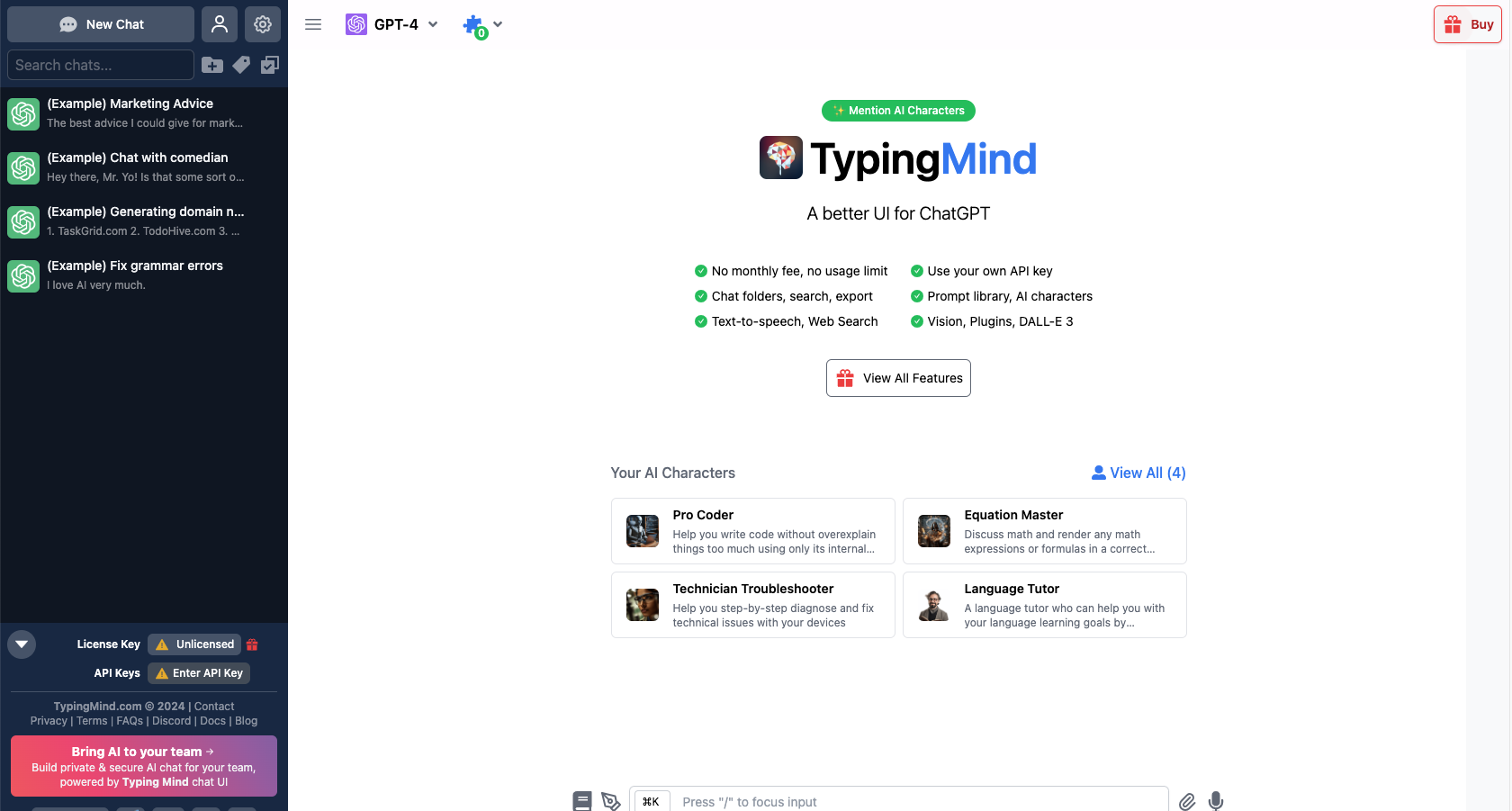Click the TypingMind brain logo

coord(781,158)
